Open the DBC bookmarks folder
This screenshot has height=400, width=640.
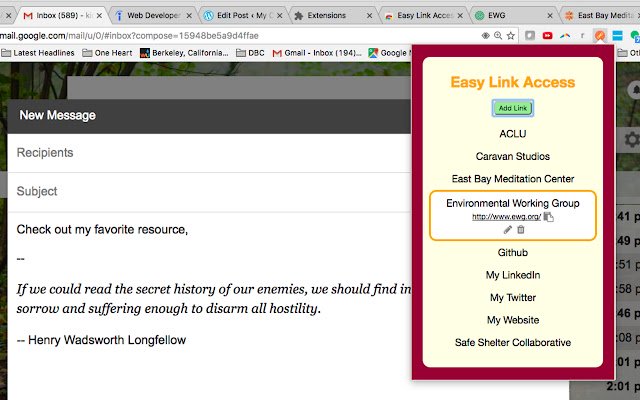coord(250,53)
